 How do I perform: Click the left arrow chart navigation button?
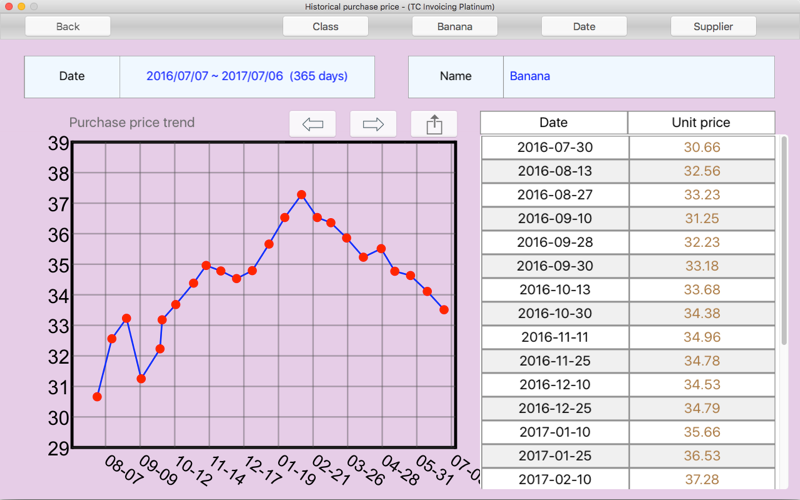(312, 124)
